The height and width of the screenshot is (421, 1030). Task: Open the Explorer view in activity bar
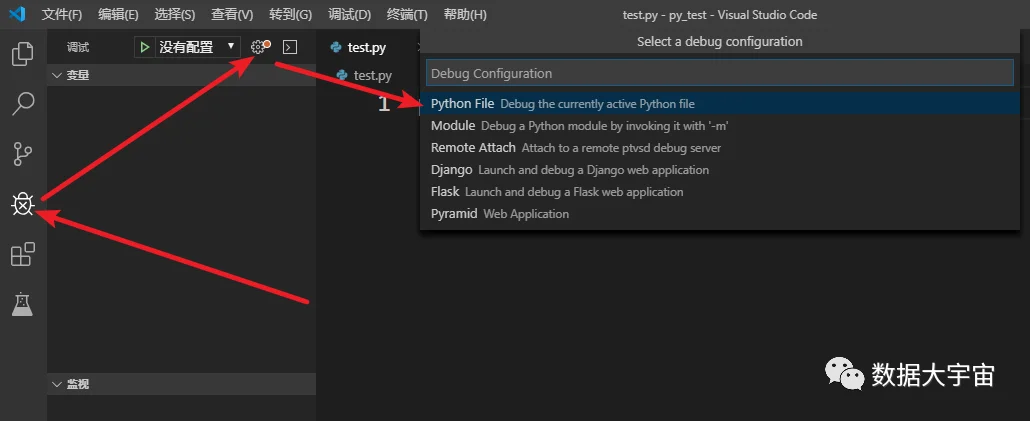point(23,54)
